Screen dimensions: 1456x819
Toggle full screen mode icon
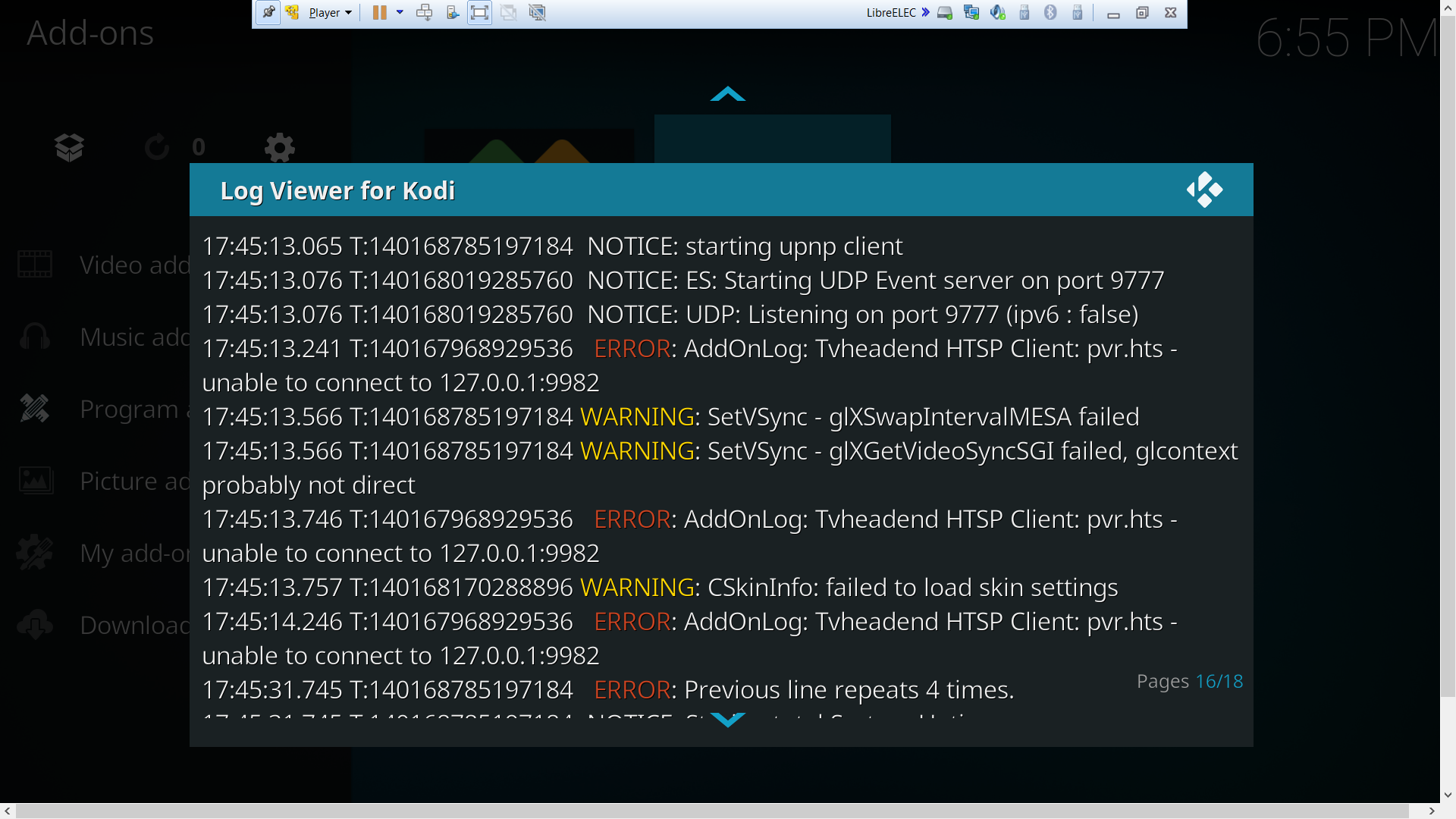pos(479,12)
